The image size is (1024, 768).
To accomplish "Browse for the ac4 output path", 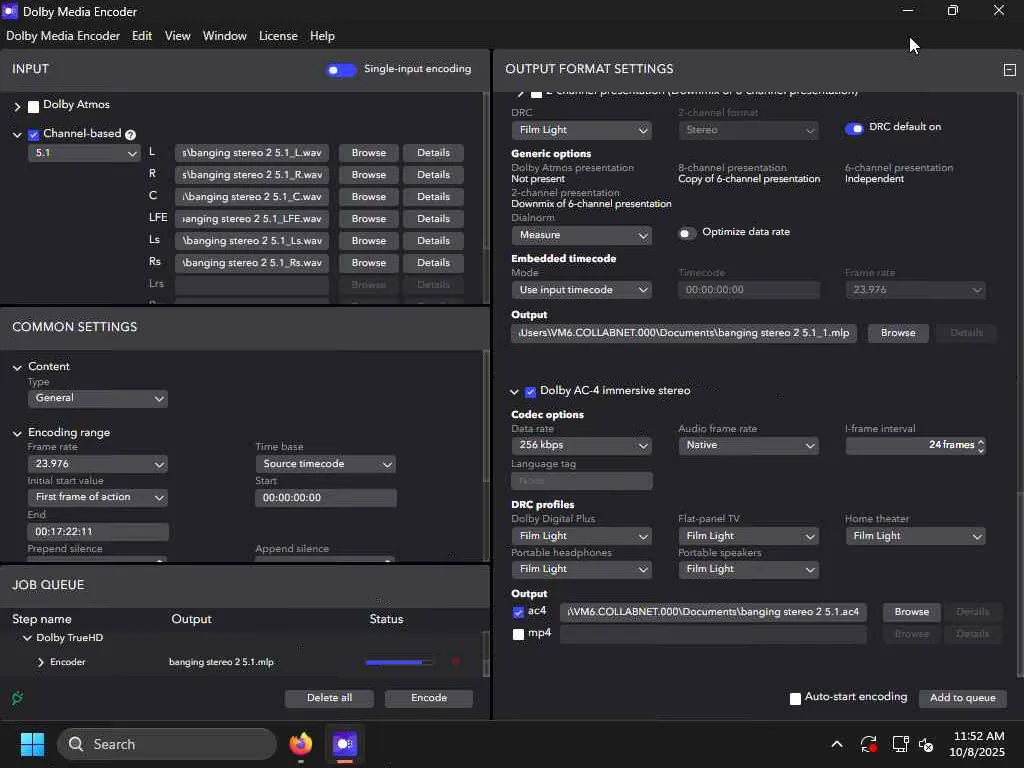I will click(x=912, y=612).
